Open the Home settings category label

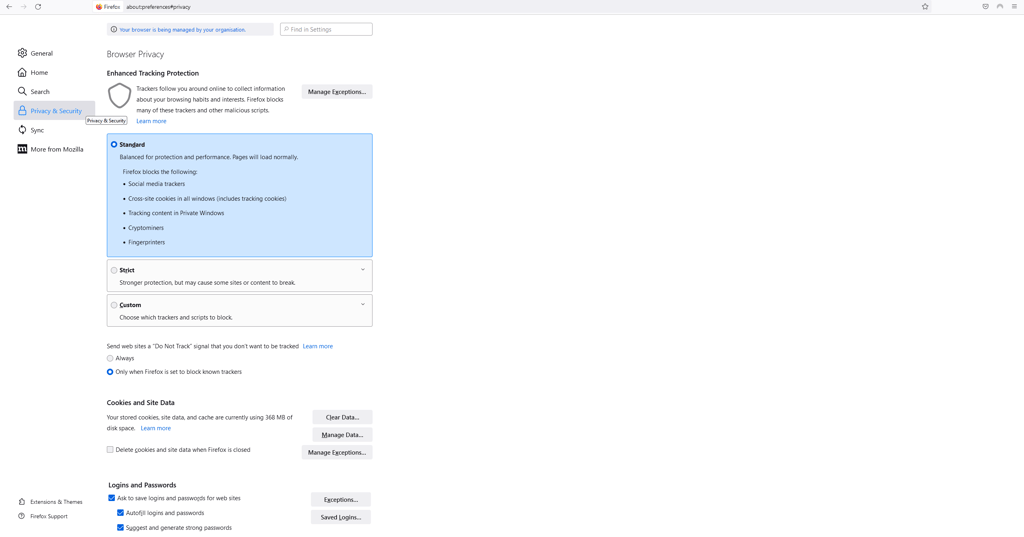(x=39, y=73)
